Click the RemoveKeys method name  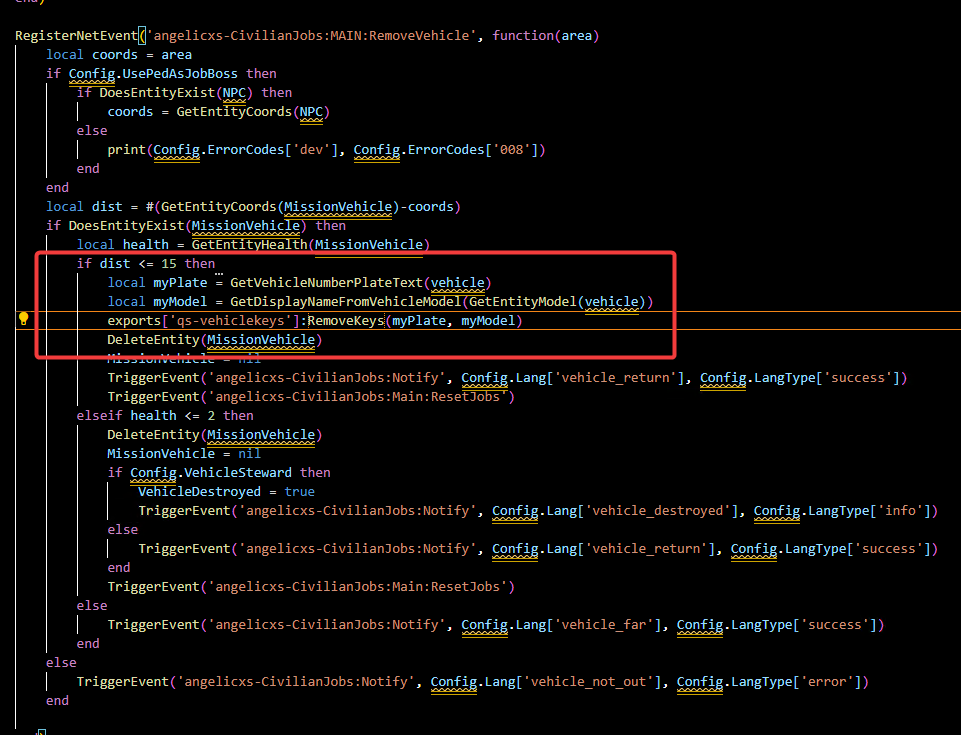coord(346,321)
